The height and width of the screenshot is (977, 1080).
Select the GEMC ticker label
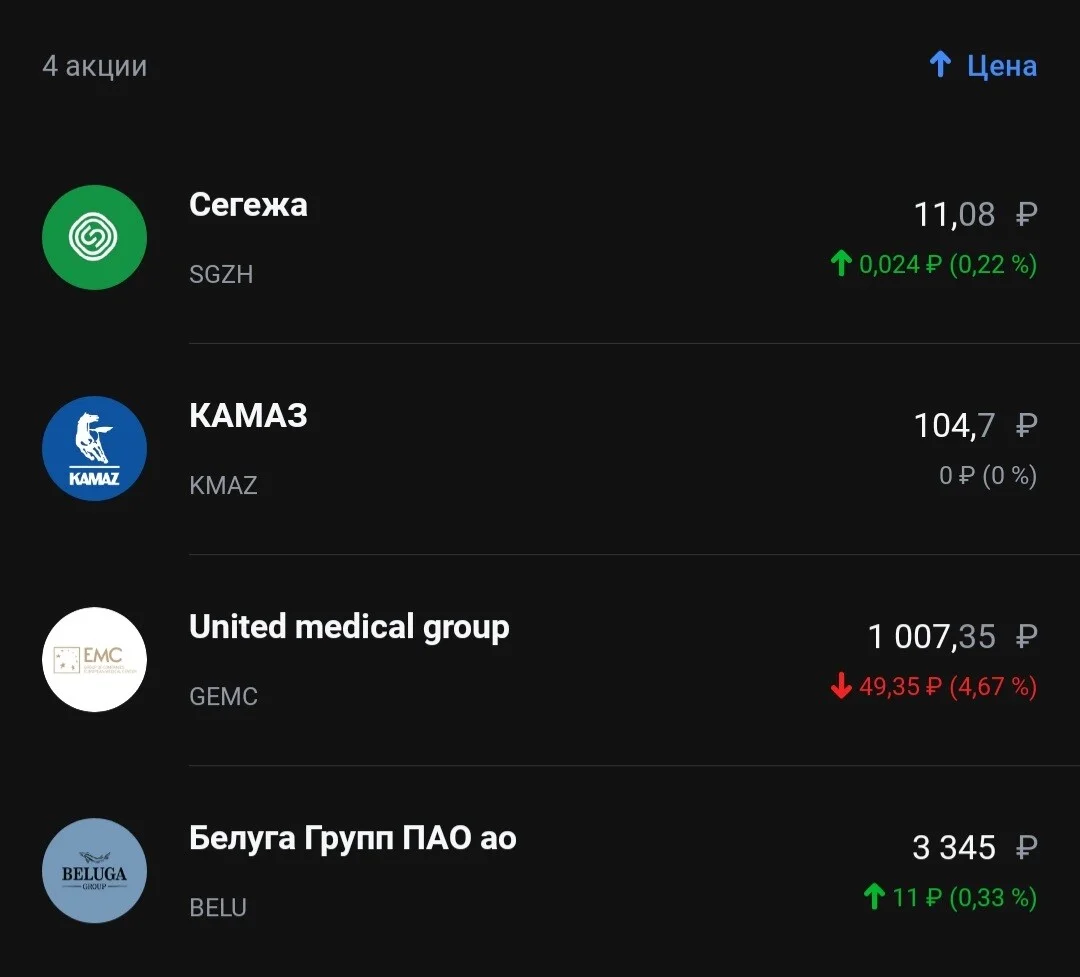click(223, 696)
